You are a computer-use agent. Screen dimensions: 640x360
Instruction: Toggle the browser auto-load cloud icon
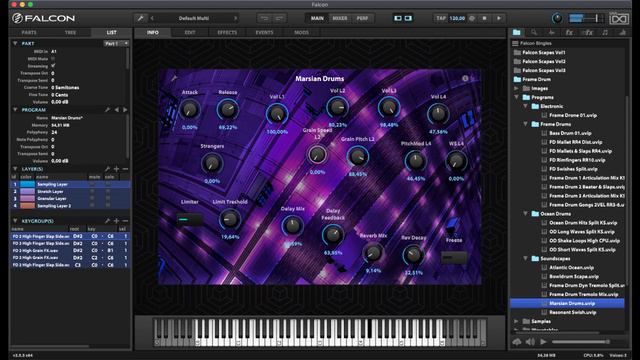[x=517, y=342]
